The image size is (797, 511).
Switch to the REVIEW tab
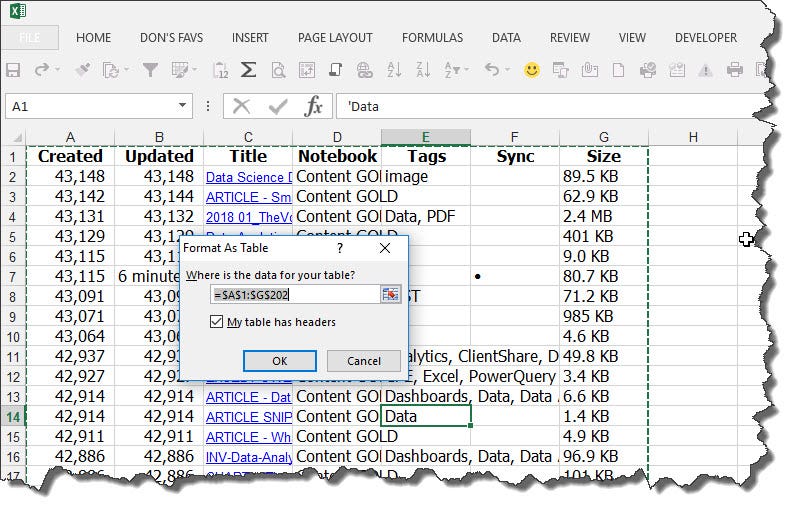click(570, 38)
